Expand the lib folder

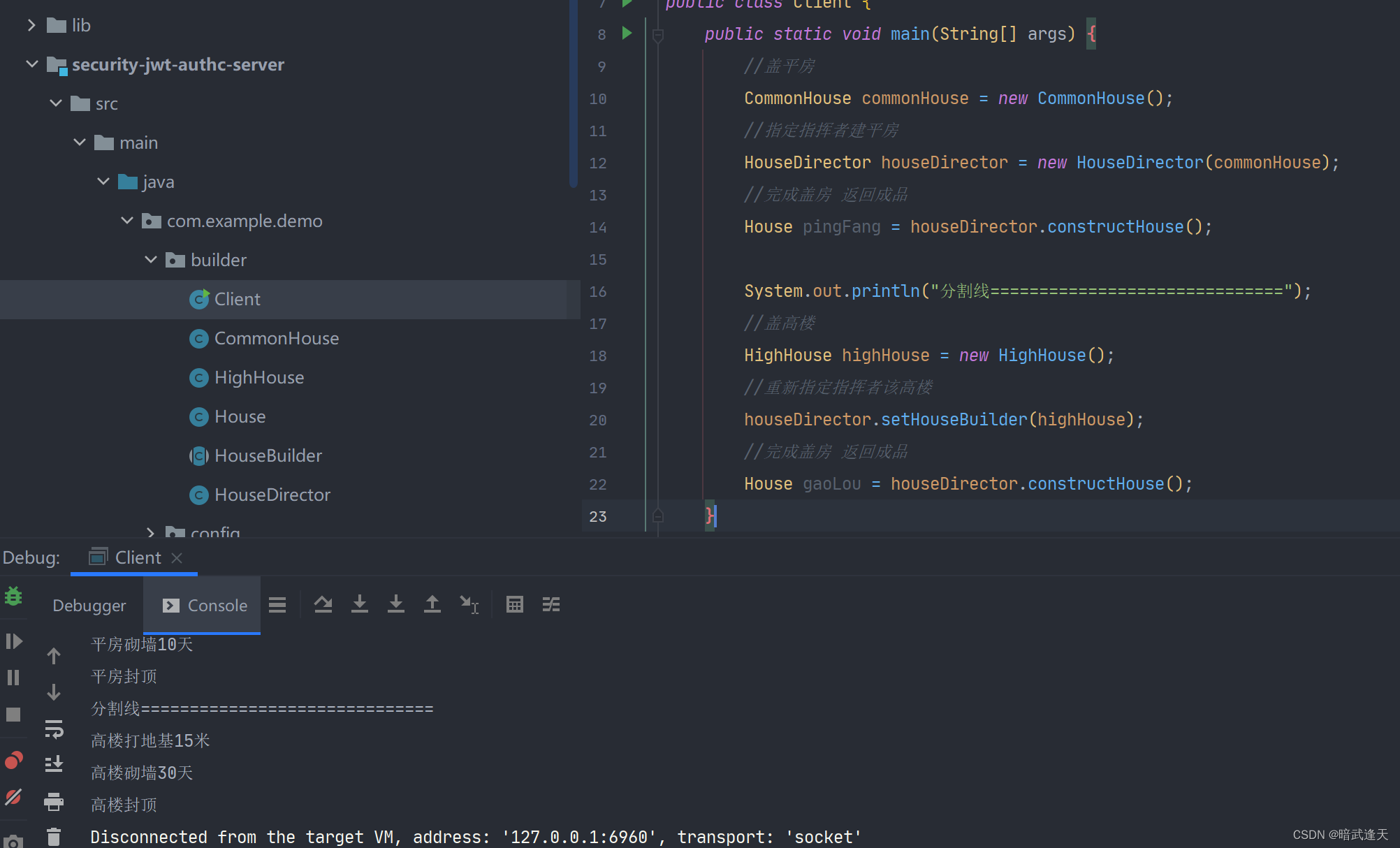pos(31,25)
